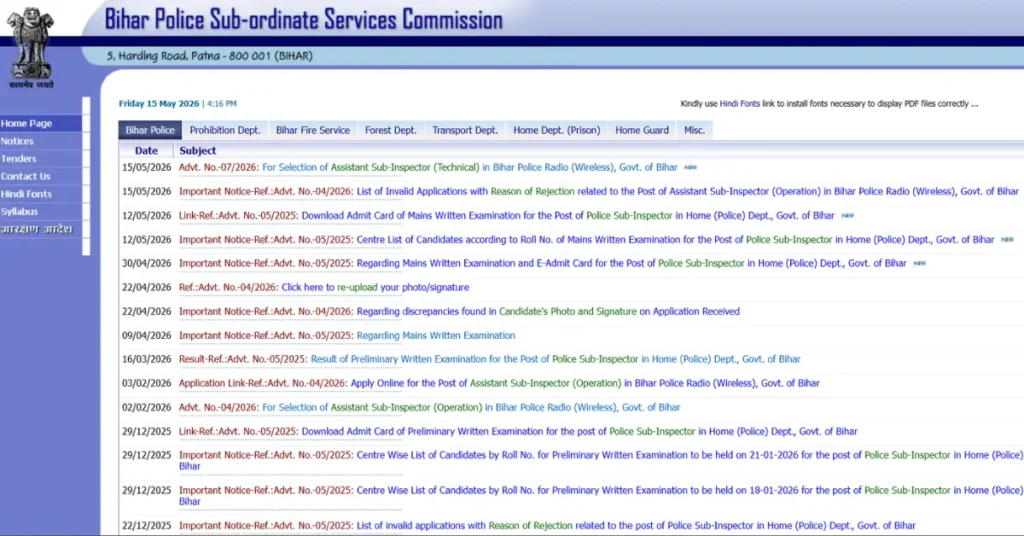This screenshot has height=536, width=1024.
Task: Open Result of Preliminary Written Examination link
Action: [489, 359]
